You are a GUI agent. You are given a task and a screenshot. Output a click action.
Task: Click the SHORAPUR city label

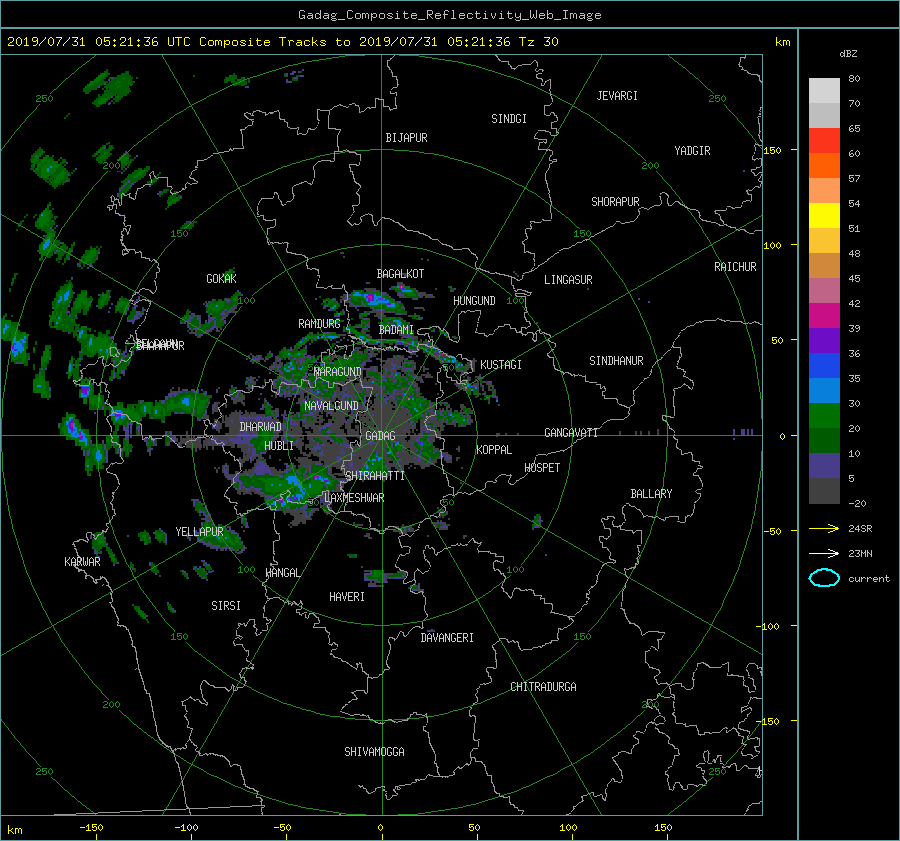pos(615,202)
